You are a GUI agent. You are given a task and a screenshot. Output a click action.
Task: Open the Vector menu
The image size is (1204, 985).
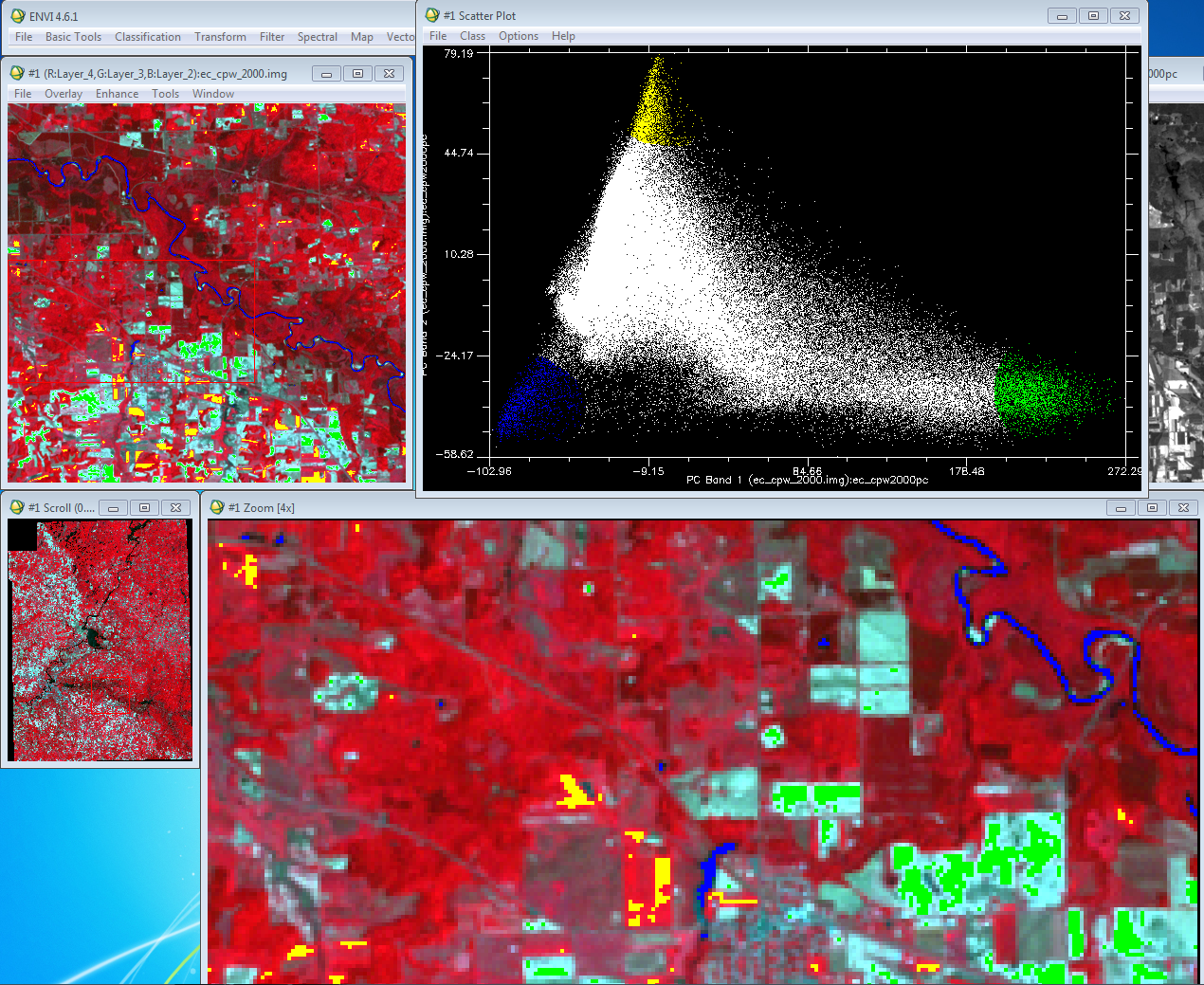[x=399, y=37]
